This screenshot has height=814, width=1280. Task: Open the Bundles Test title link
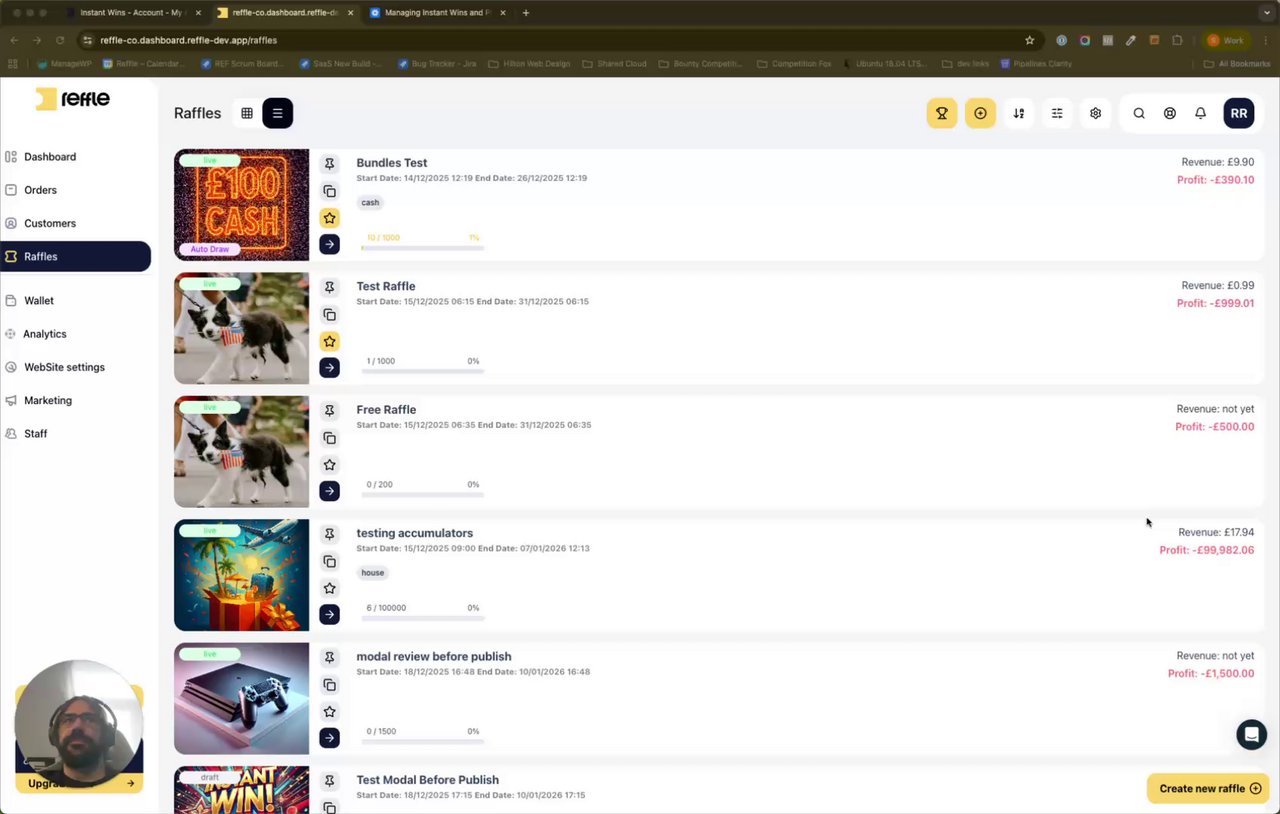coord(392,163)
